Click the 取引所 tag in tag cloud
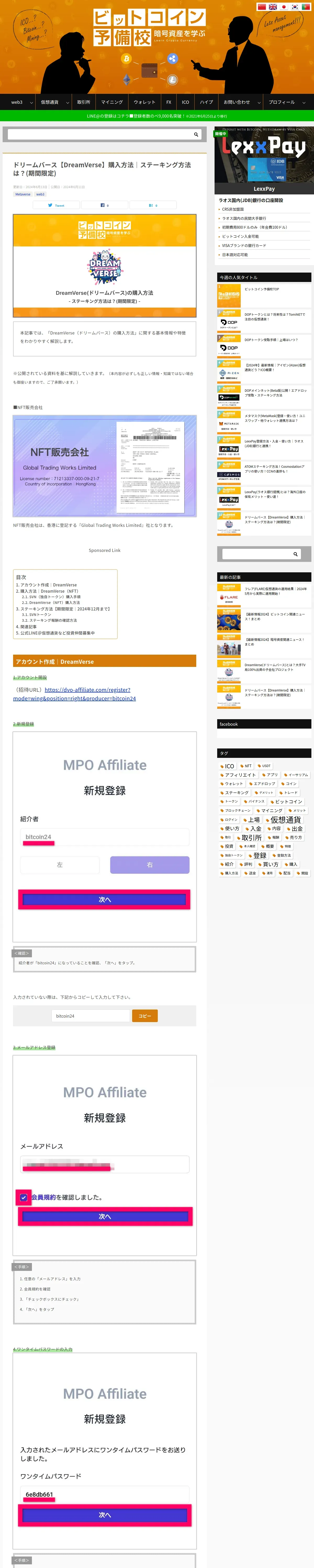This screenshot has width=314, height=1568. pos(249,838)
